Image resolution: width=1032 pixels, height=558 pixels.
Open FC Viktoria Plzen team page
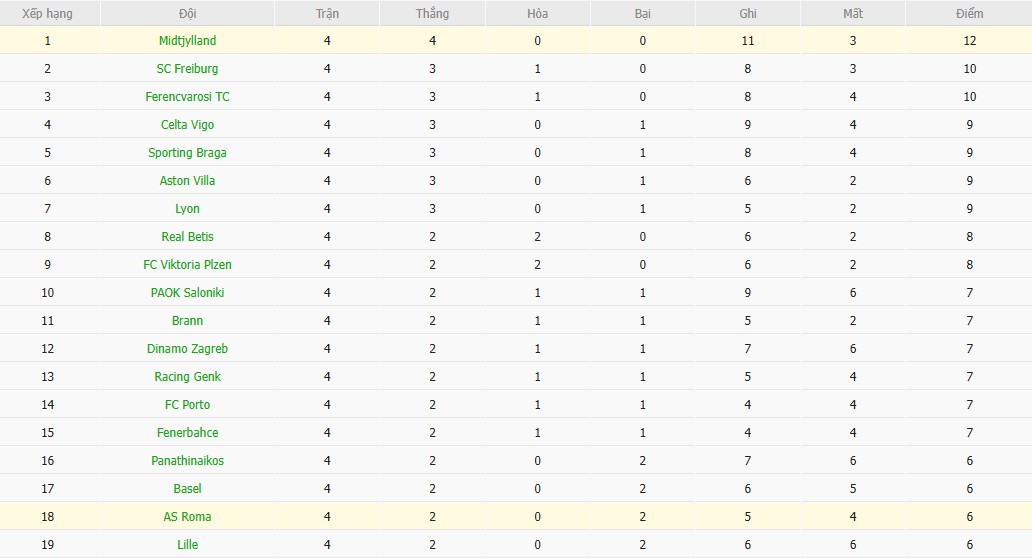pos(187,265)
